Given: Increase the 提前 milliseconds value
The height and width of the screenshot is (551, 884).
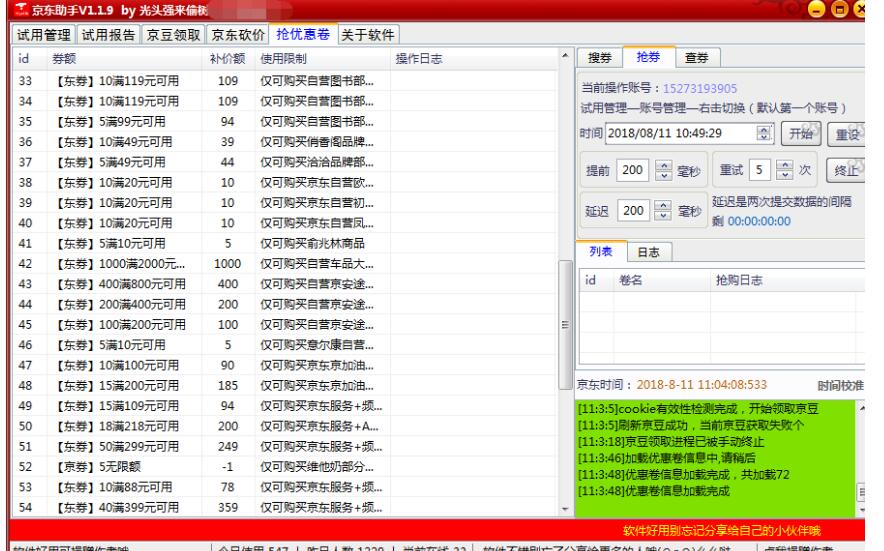Looking at the screenshot, I should click(664, 165).
